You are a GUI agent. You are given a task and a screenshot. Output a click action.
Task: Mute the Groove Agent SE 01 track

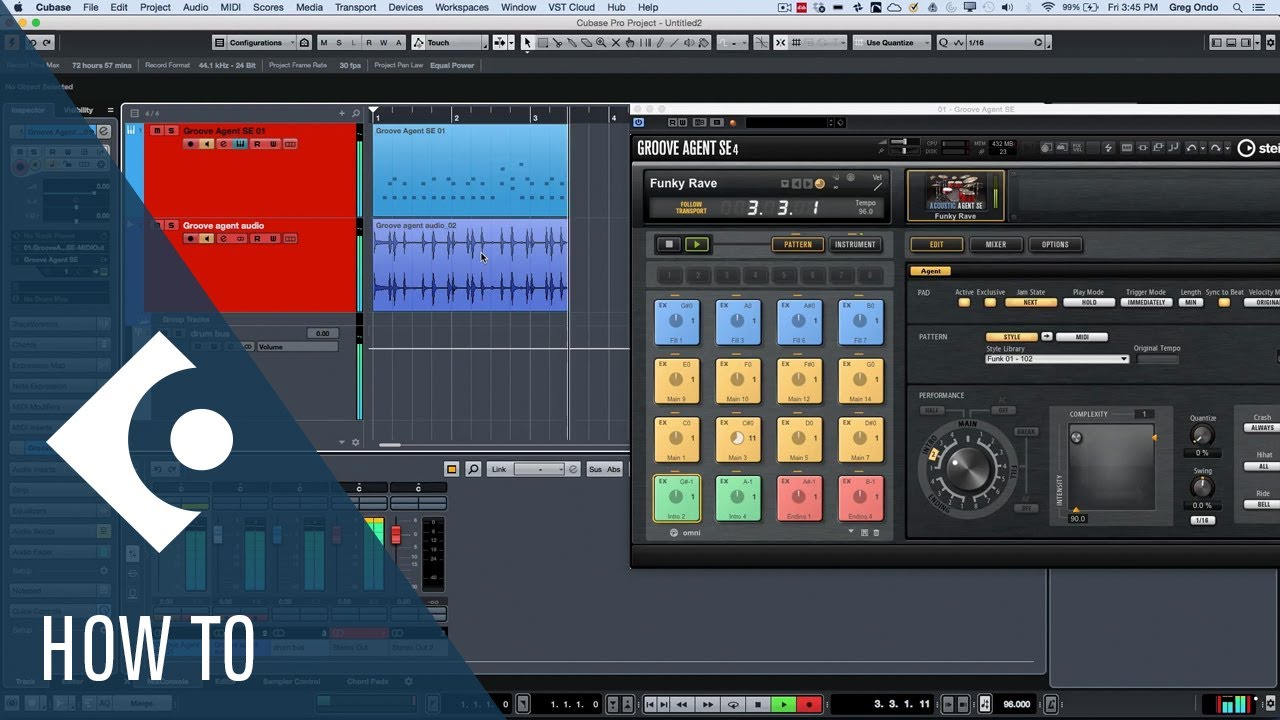coord(158,131)
